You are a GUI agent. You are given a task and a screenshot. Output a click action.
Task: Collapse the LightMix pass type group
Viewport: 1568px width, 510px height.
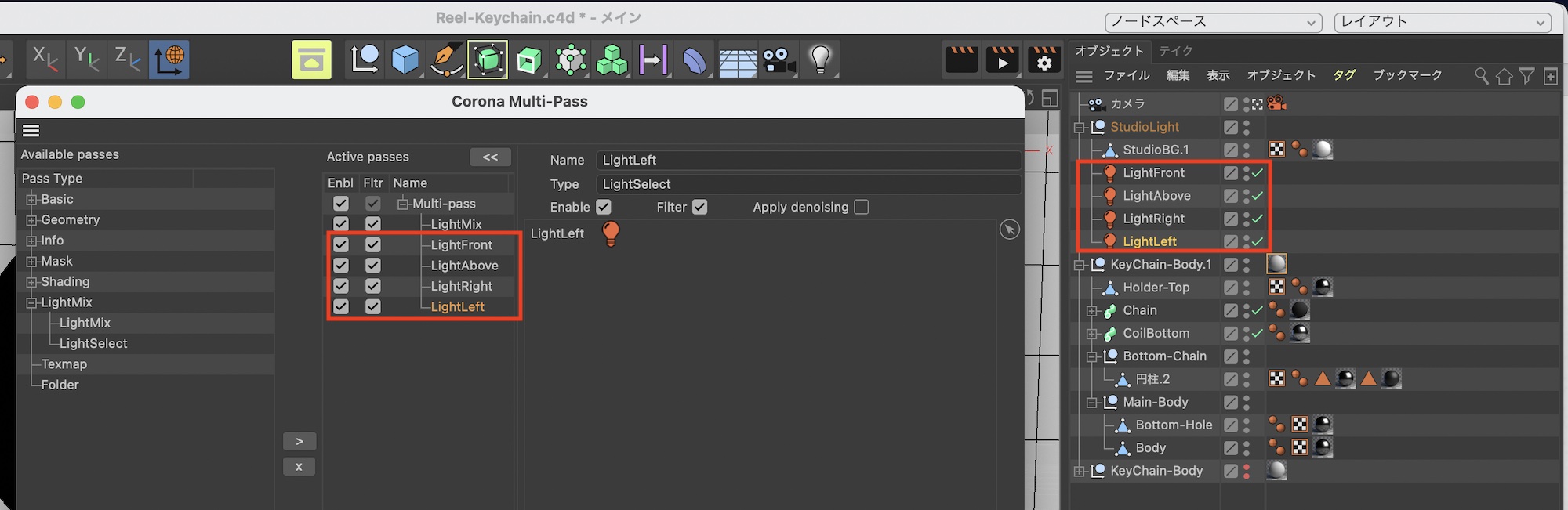(32, 302)
